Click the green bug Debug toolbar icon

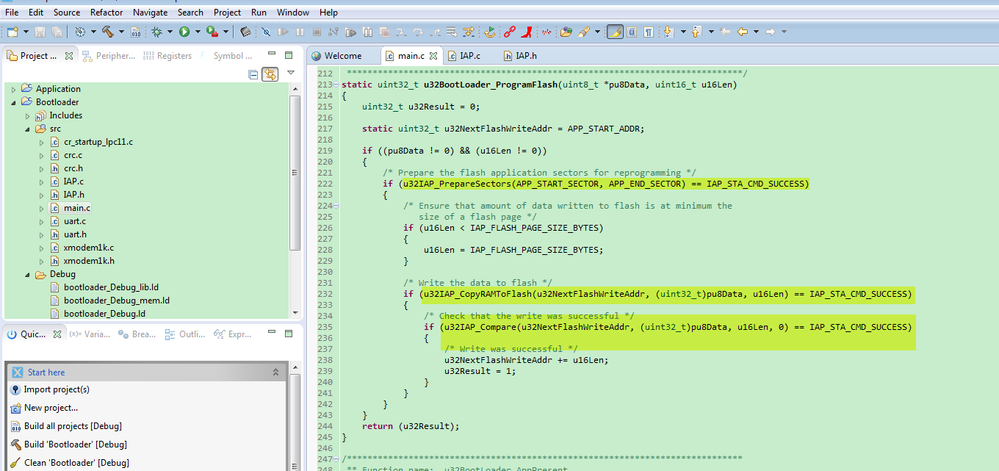coord(157,32)
